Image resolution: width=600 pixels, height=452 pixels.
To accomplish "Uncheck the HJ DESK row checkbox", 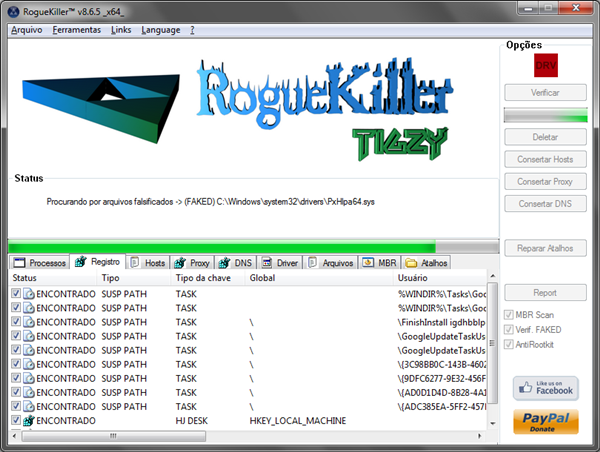I will (16, 420).
